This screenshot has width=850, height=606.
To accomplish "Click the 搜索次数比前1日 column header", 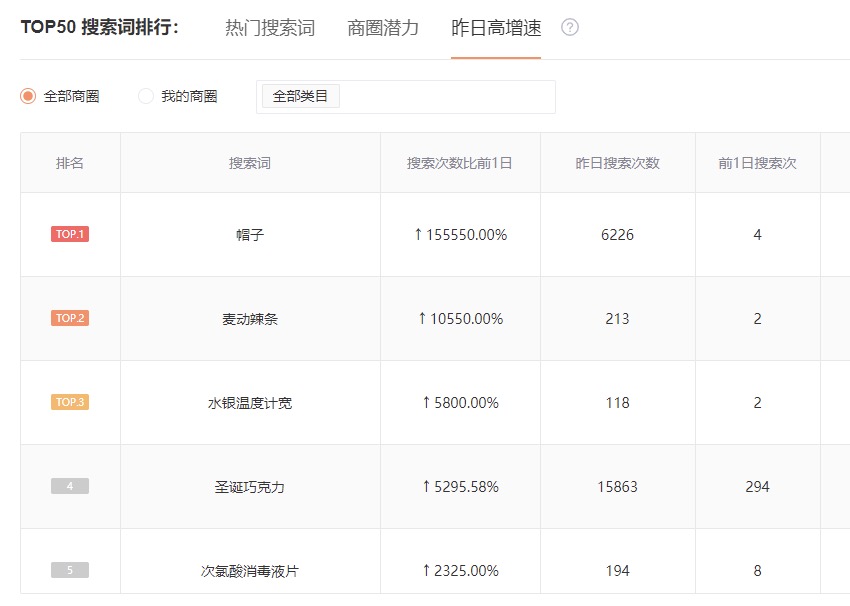I will click(460, 163).
